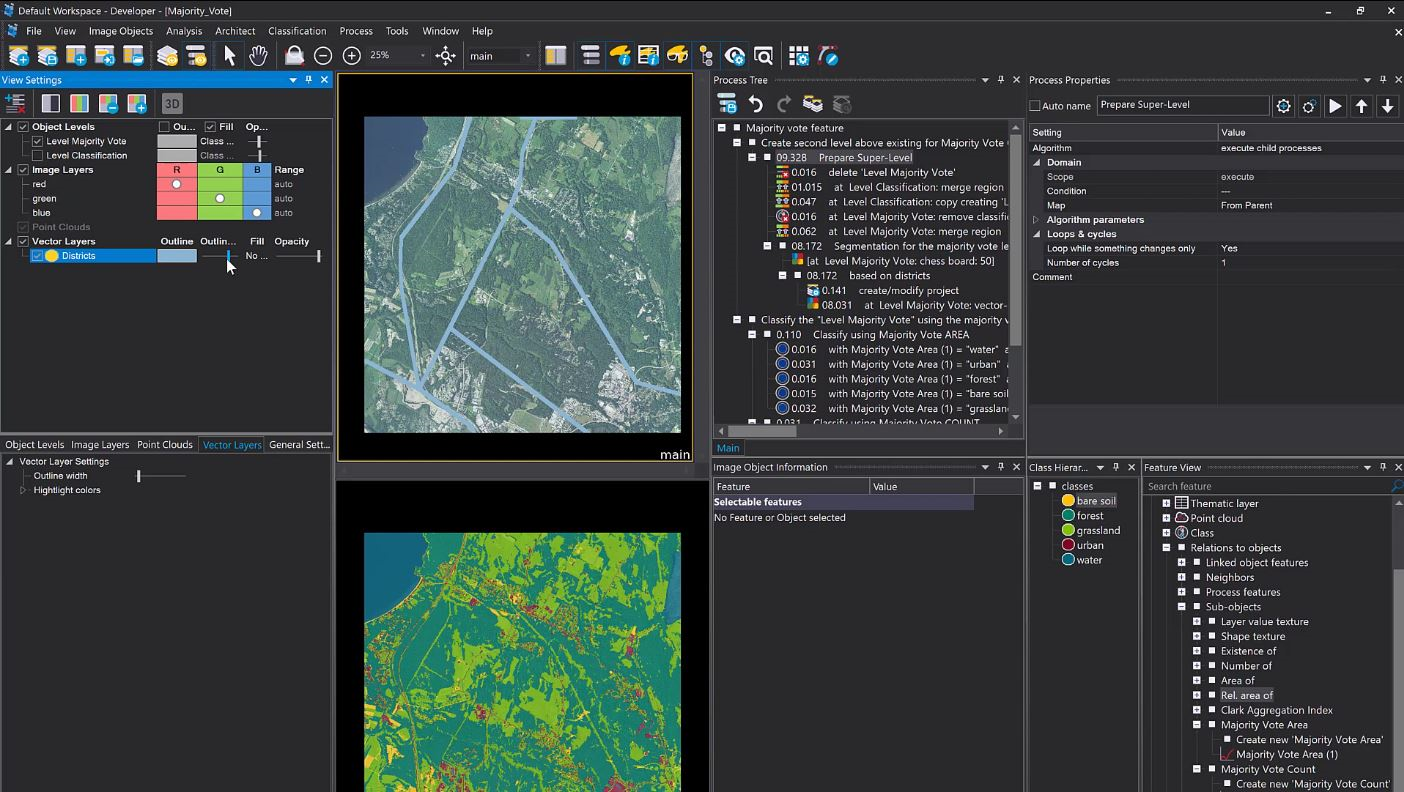
Task: Open the Classification menu
Action: [297, 31]
